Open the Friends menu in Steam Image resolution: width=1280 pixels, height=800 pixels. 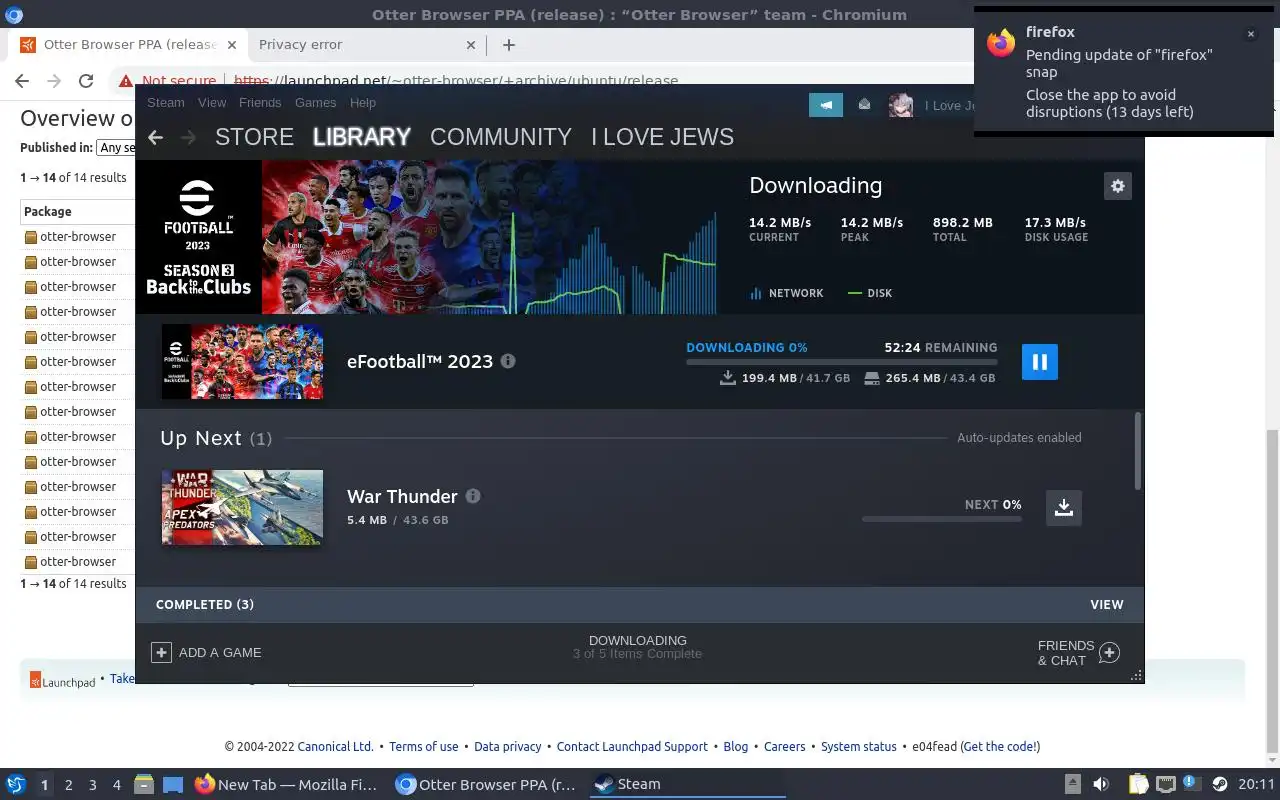point(260,103)
